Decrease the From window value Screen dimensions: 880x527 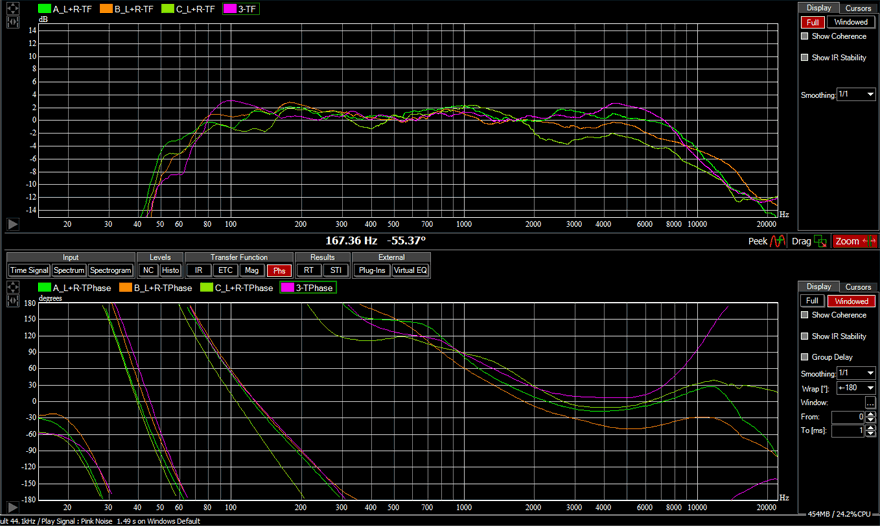[x=870, y=420]
